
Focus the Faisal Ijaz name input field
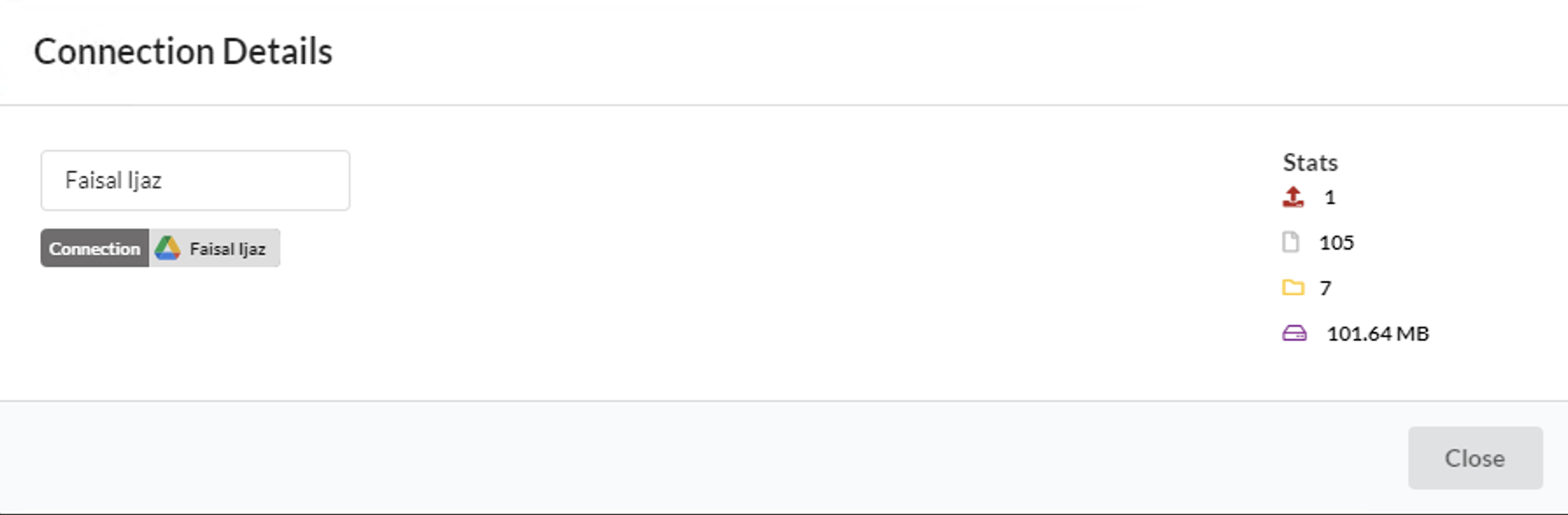pyautogui.click(x=195, y=180)
